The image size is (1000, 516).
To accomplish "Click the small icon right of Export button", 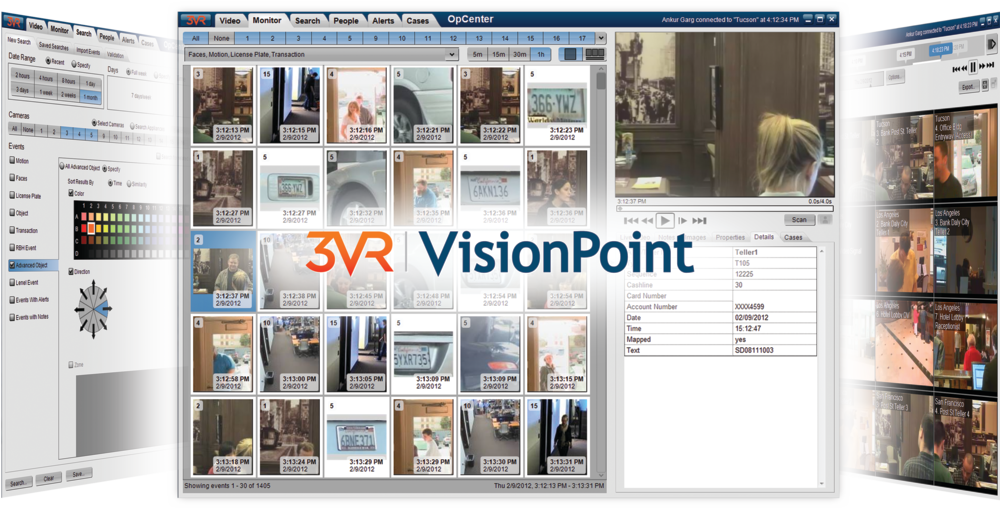I will (x=985, y=84).
